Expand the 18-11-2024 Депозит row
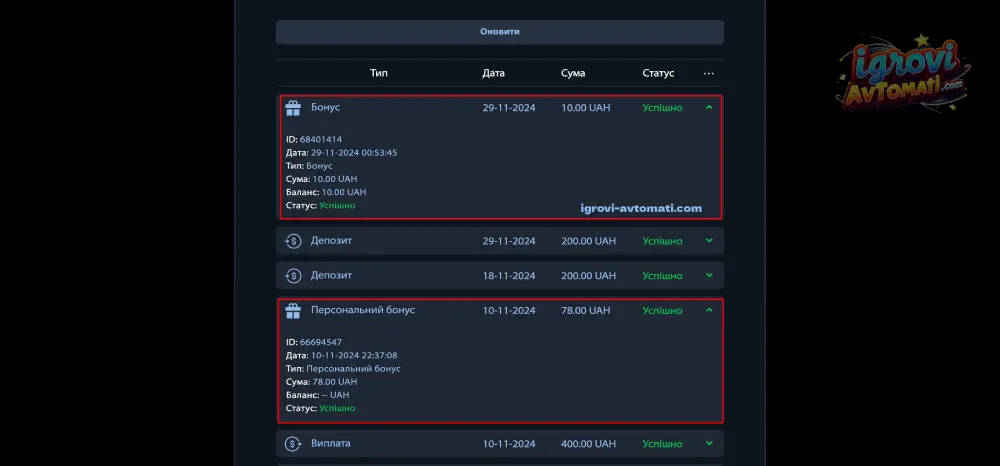Image resolution: width=1000 pixels, height=466 pixels. tap(709, 275)
